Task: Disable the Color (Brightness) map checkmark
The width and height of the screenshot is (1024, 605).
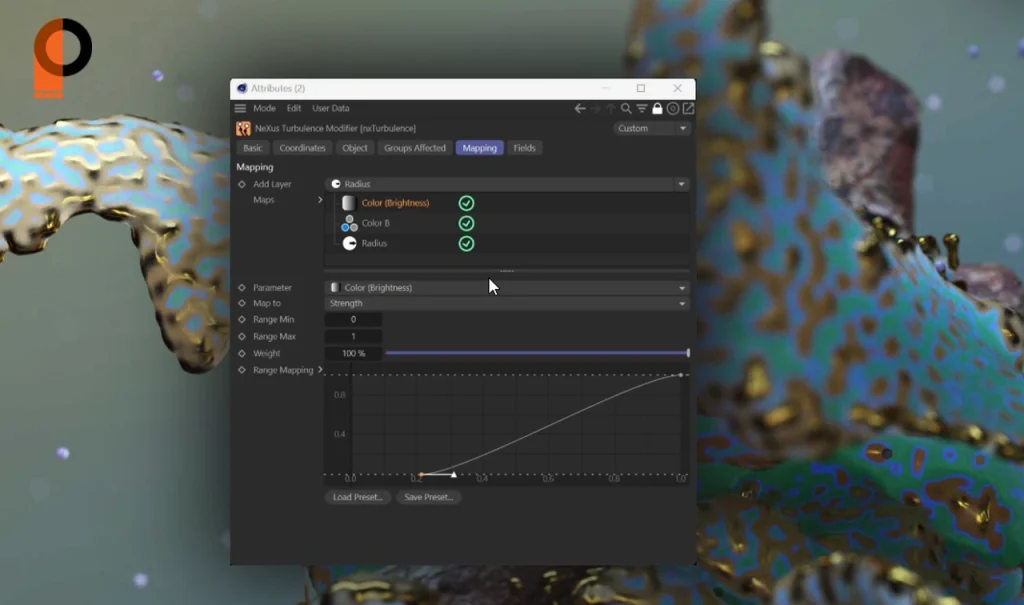Action: coord(466,203)
